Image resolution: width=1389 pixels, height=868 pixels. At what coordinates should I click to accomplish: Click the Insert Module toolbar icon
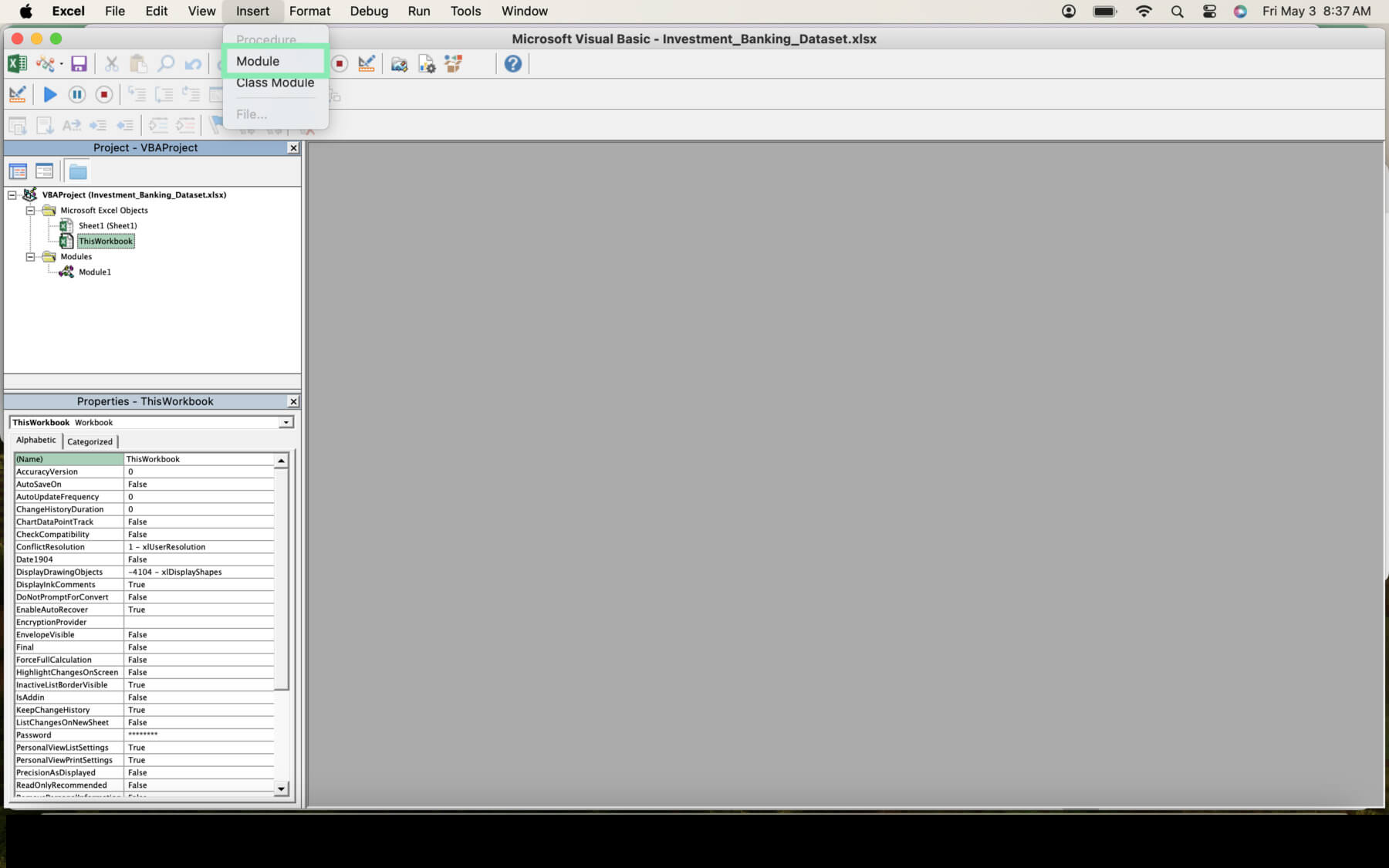(45, 64)
